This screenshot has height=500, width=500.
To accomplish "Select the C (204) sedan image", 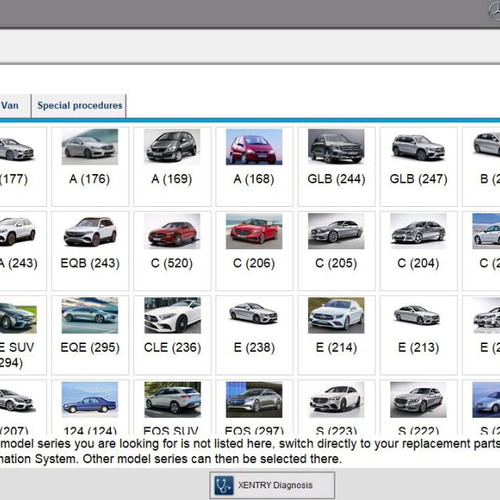I will [418, 231].
